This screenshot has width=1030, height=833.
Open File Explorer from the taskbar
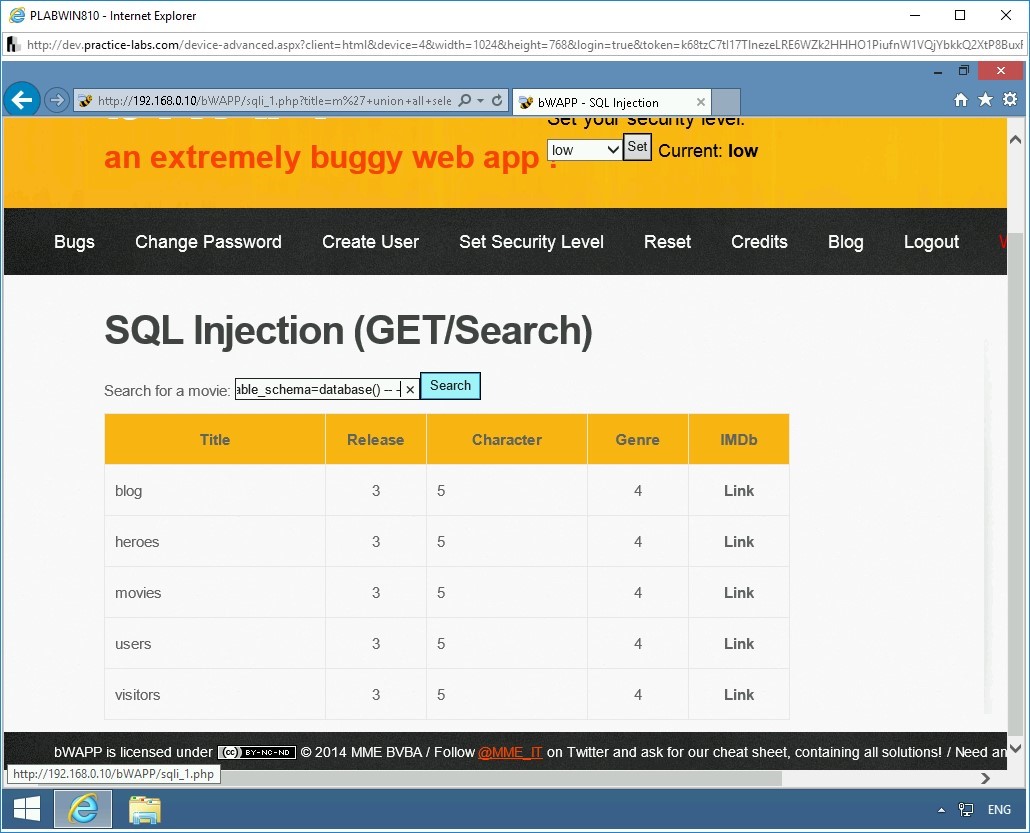(144, 809)
